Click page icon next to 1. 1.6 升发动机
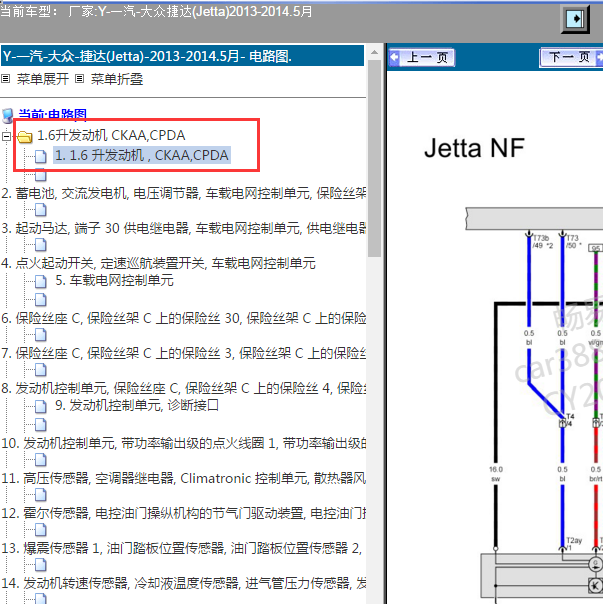The image size is (603, 604). 40,156
